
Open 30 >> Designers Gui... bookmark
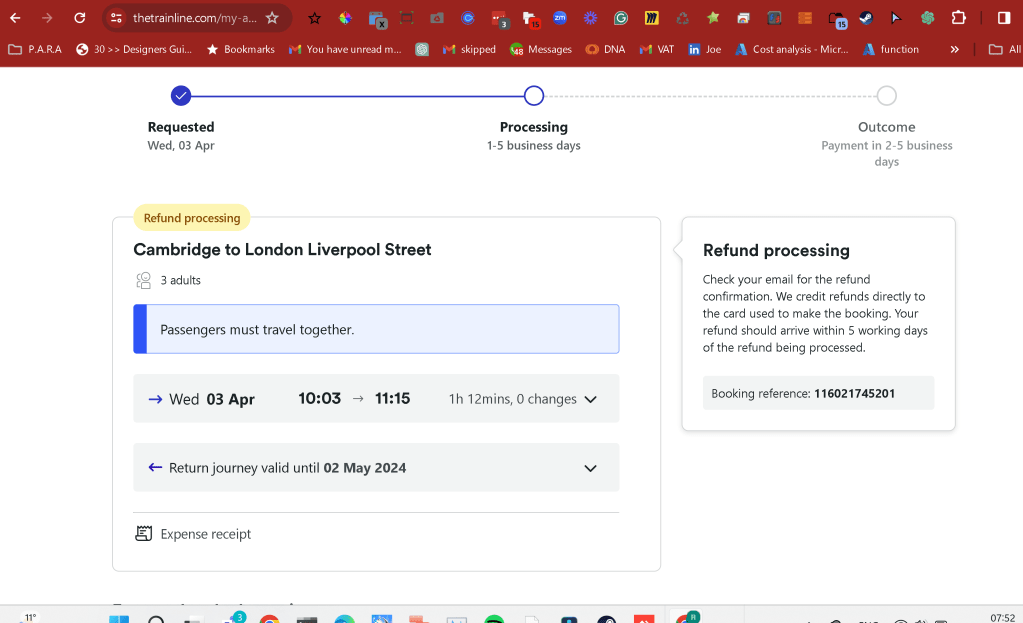click(134, 49)
